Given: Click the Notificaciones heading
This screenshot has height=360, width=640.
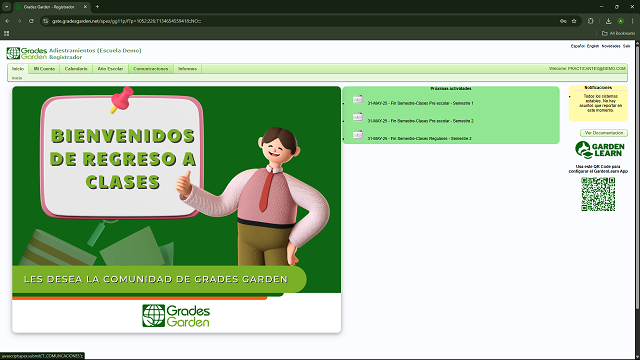Looking at the screenshot, I should (598, 87).
